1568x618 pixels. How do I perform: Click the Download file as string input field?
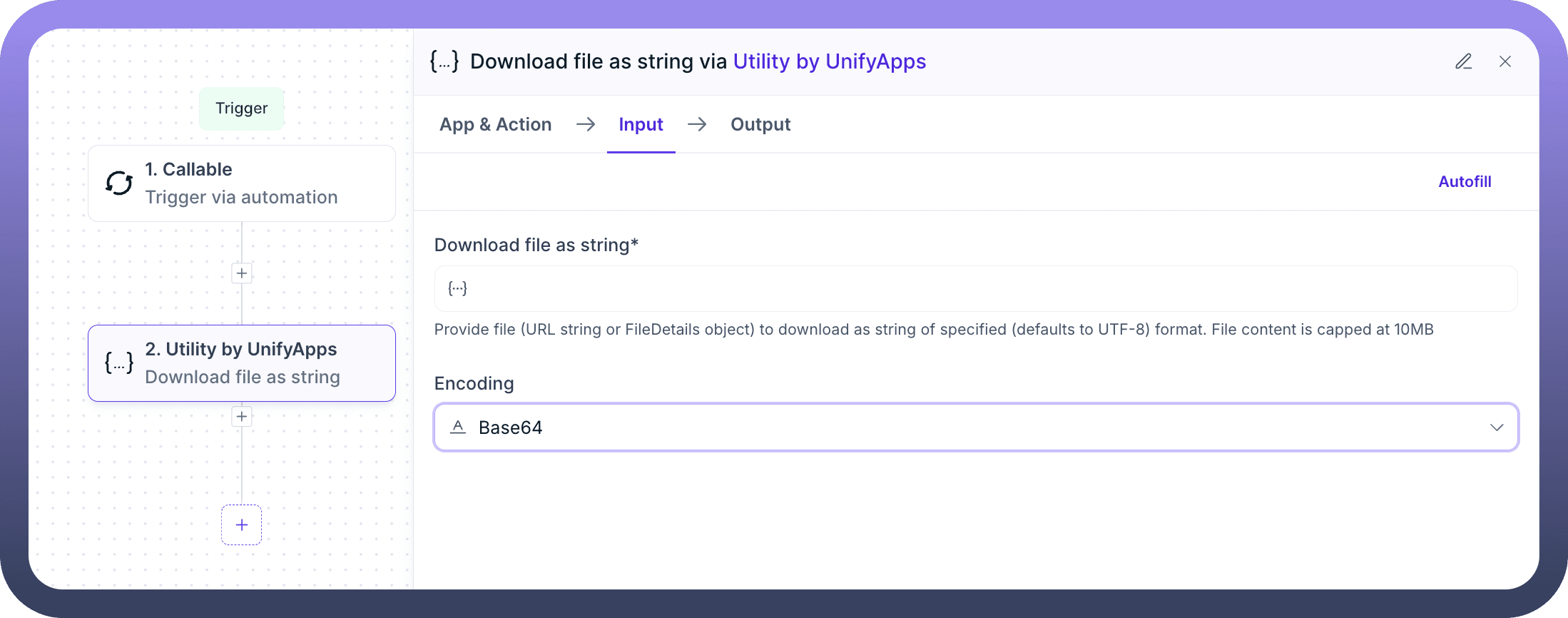coord(974,289)
